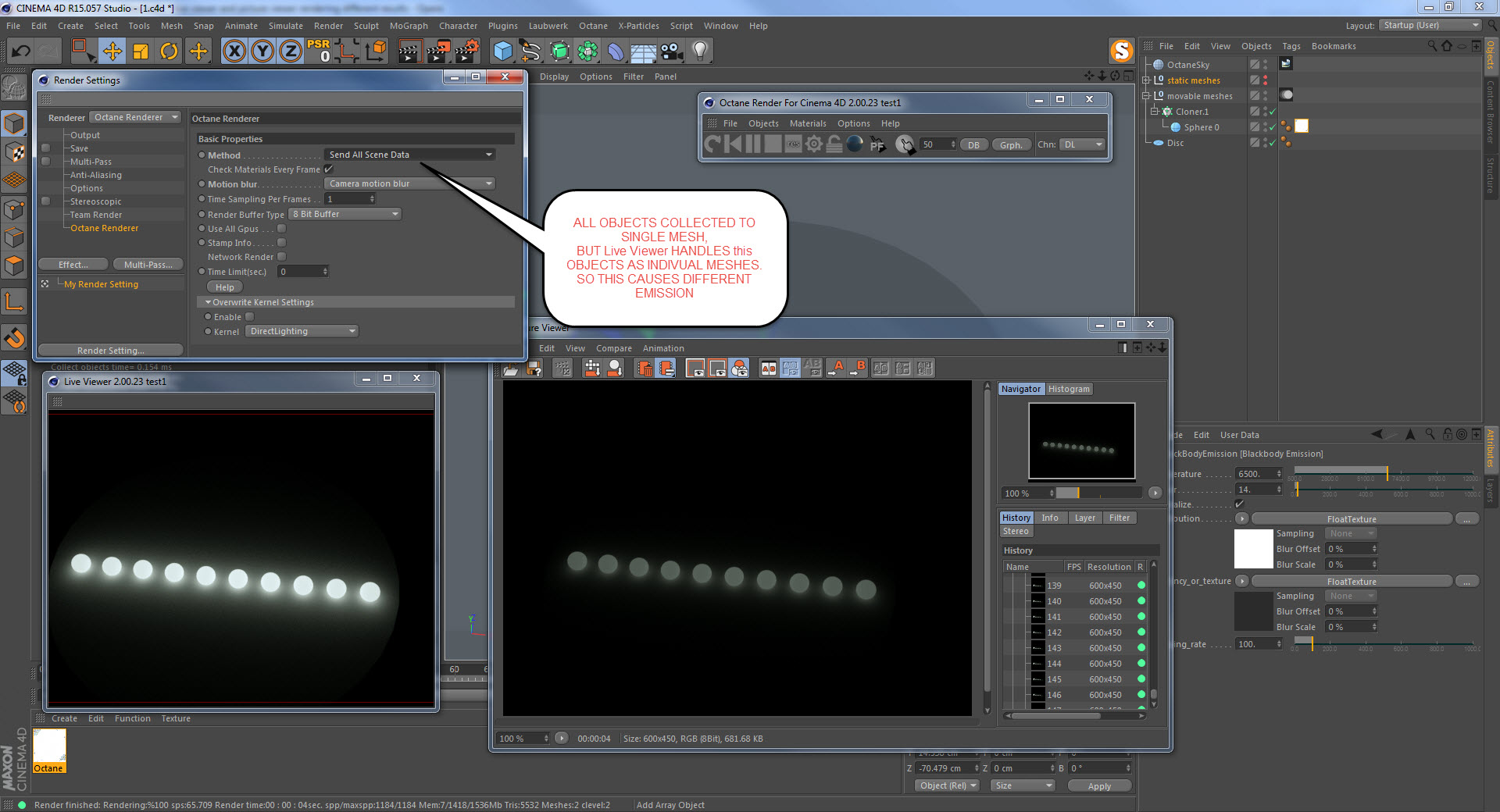
Task: Click the Navigator preview thumbnail
Action: coord(1082,440)
